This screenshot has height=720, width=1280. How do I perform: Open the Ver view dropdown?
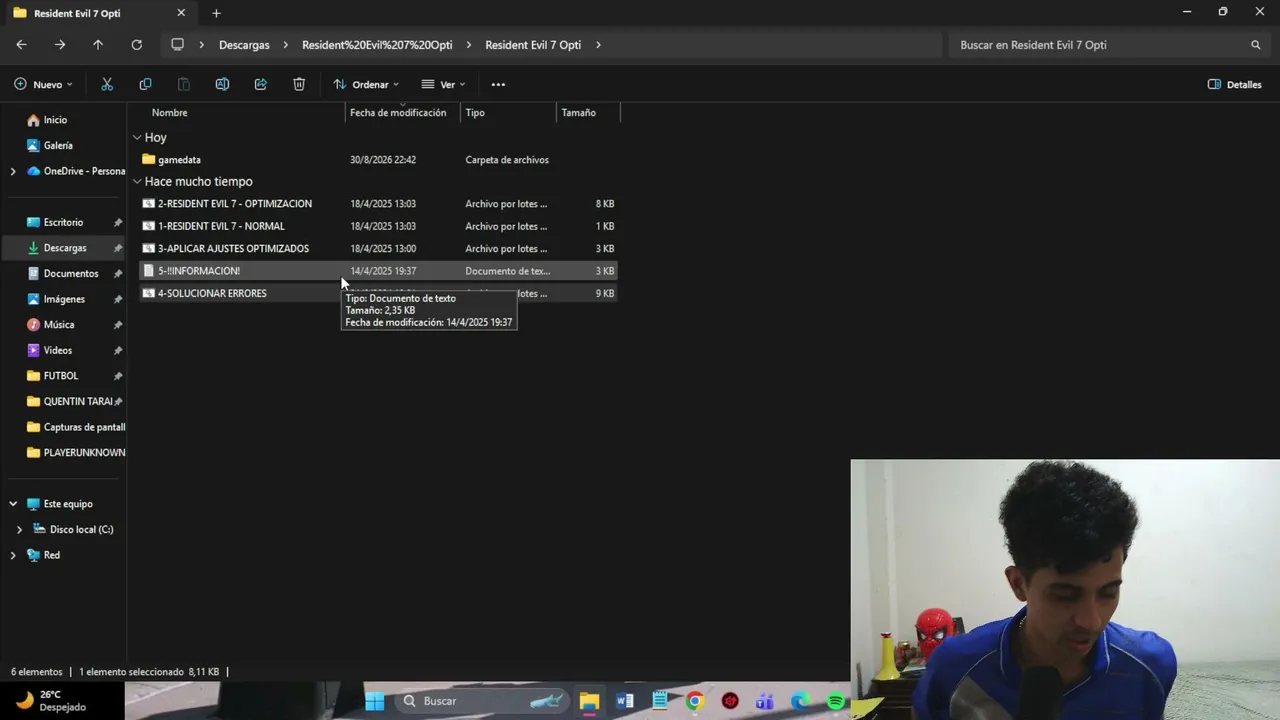click(x=443, y=85)
